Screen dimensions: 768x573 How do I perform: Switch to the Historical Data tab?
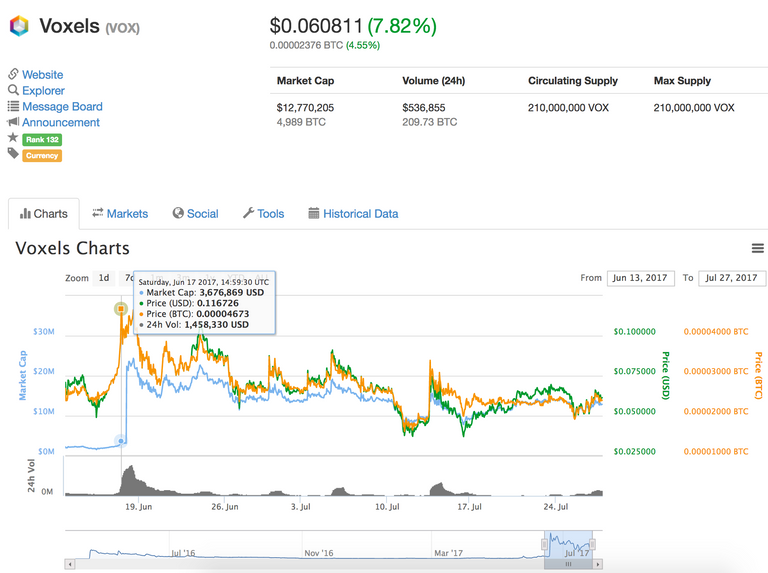353,214
